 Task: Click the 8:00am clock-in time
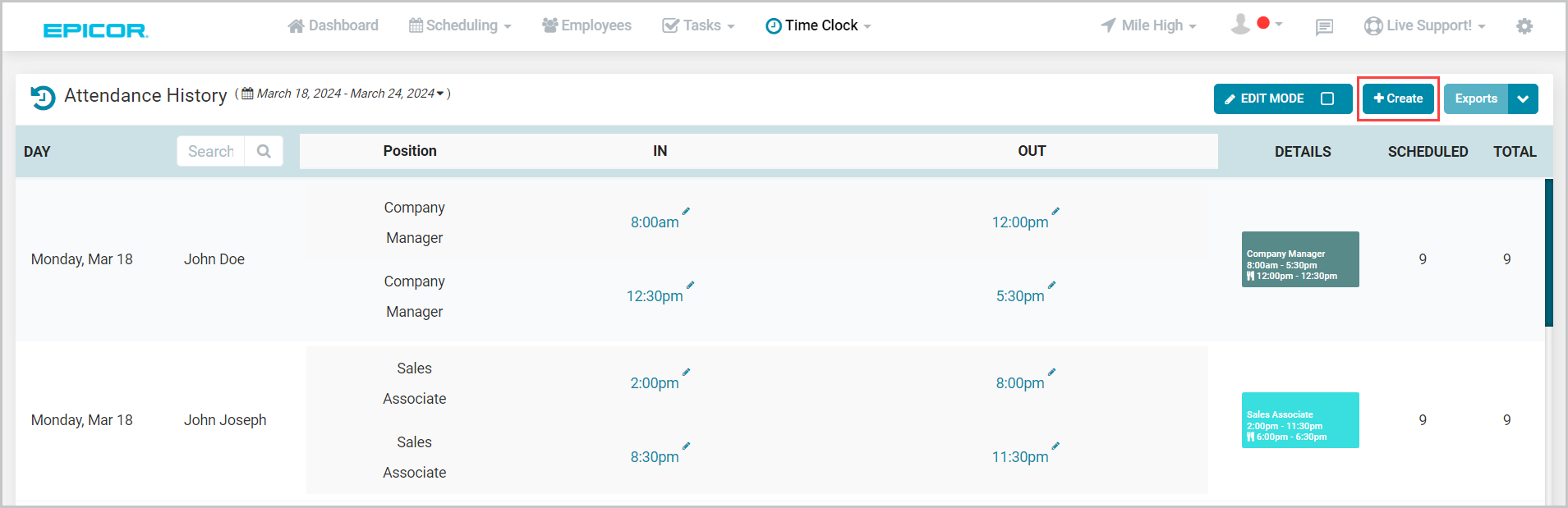tap(655, 222)
